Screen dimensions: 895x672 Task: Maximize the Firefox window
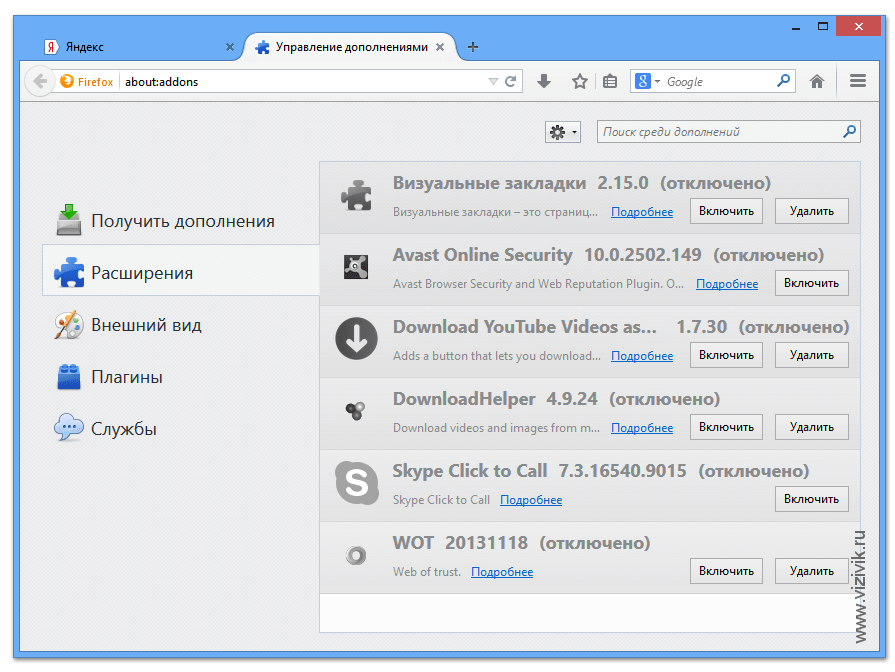click(823, 26)
